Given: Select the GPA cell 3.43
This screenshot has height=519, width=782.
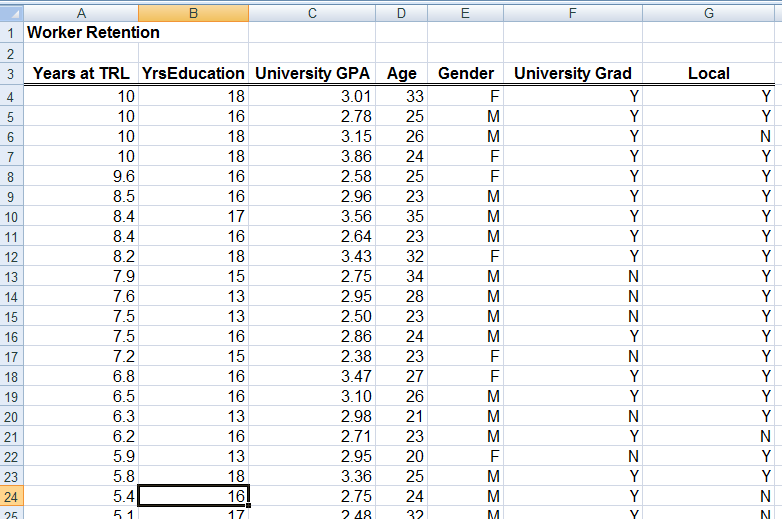Looking at the screenshot, I should click(312, 256).
